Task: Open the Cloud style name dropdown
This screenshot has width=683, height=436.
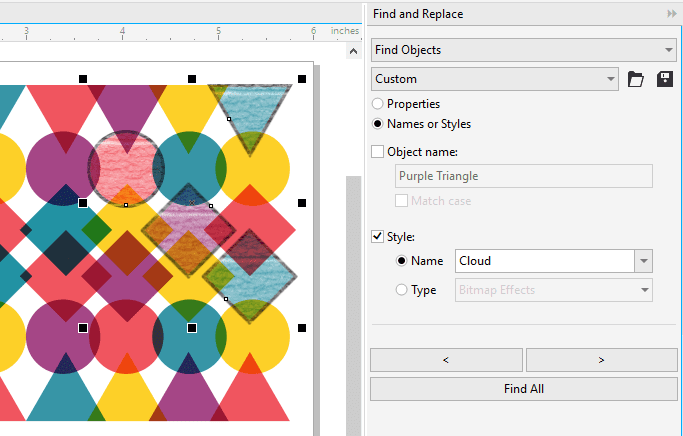Action: point(643,261)
